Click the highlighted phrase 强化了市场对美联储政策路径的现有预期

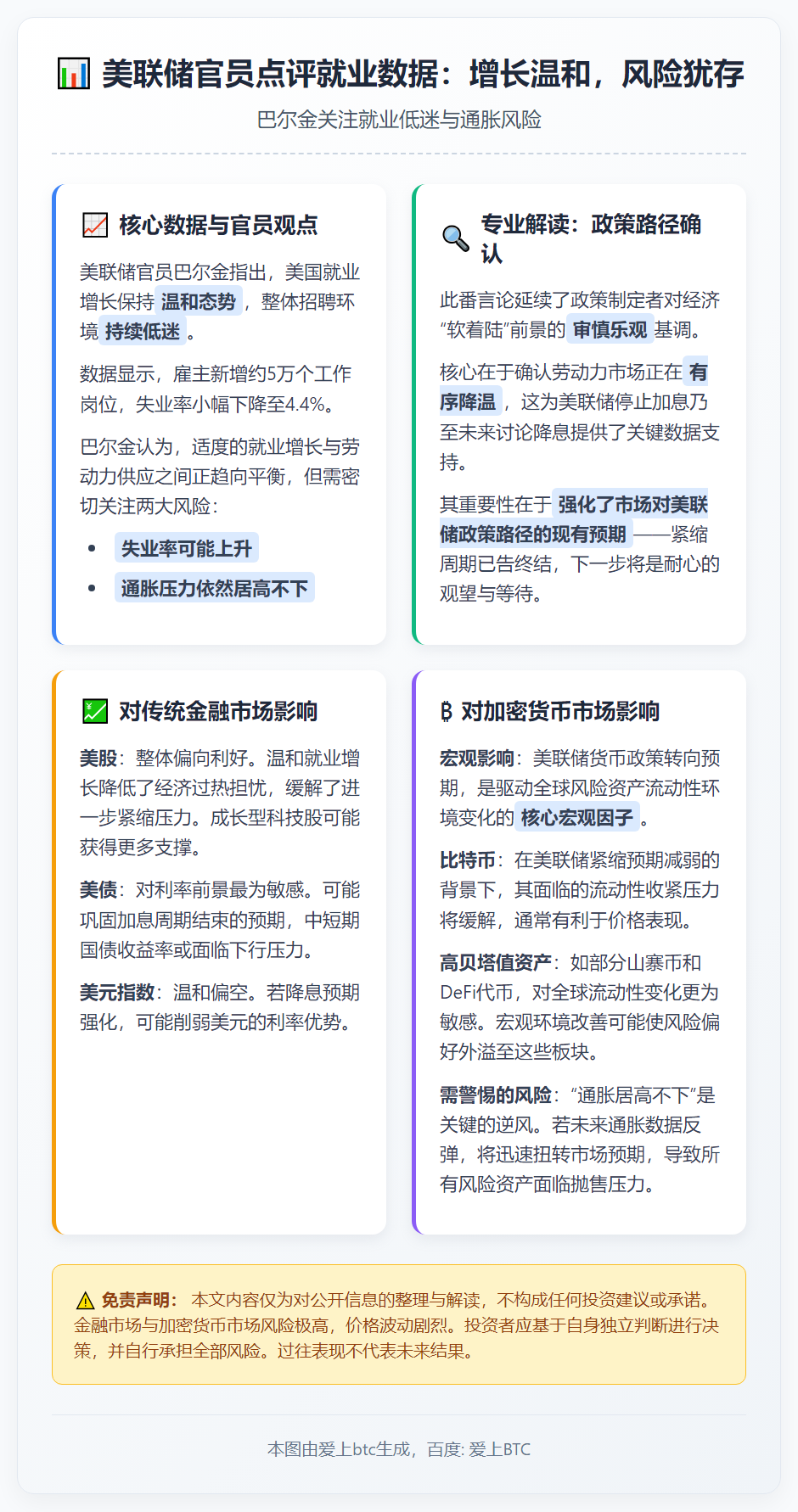574,519
